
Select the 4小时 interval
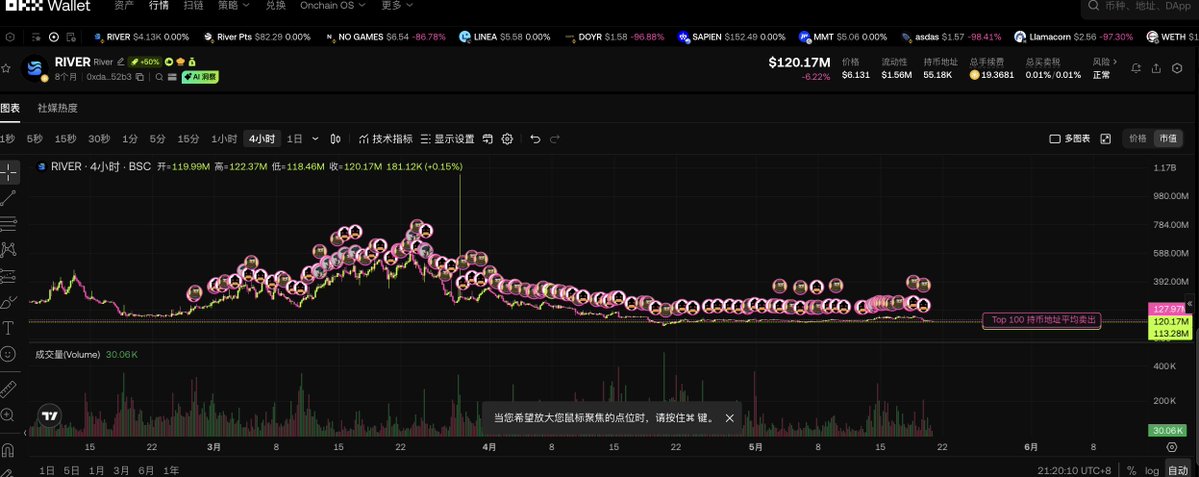click(x=262, y=139)
